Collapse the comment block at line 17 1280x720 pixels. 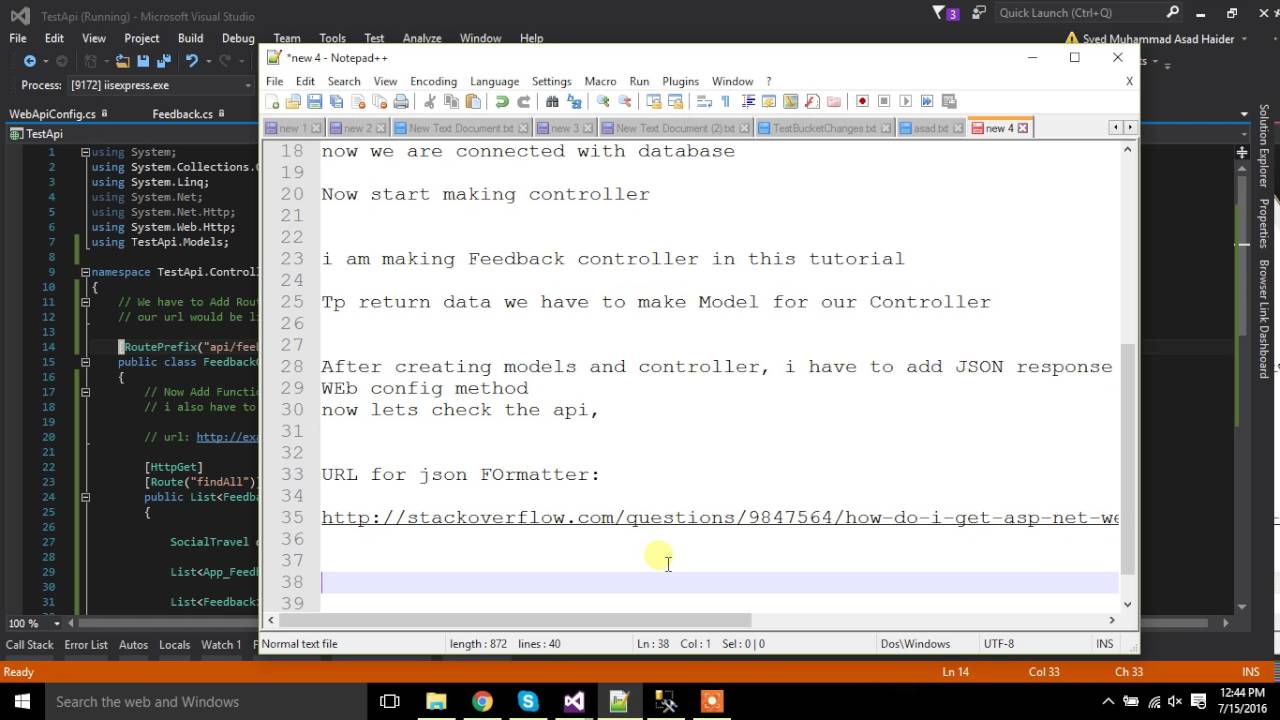[x=85, y=392]
